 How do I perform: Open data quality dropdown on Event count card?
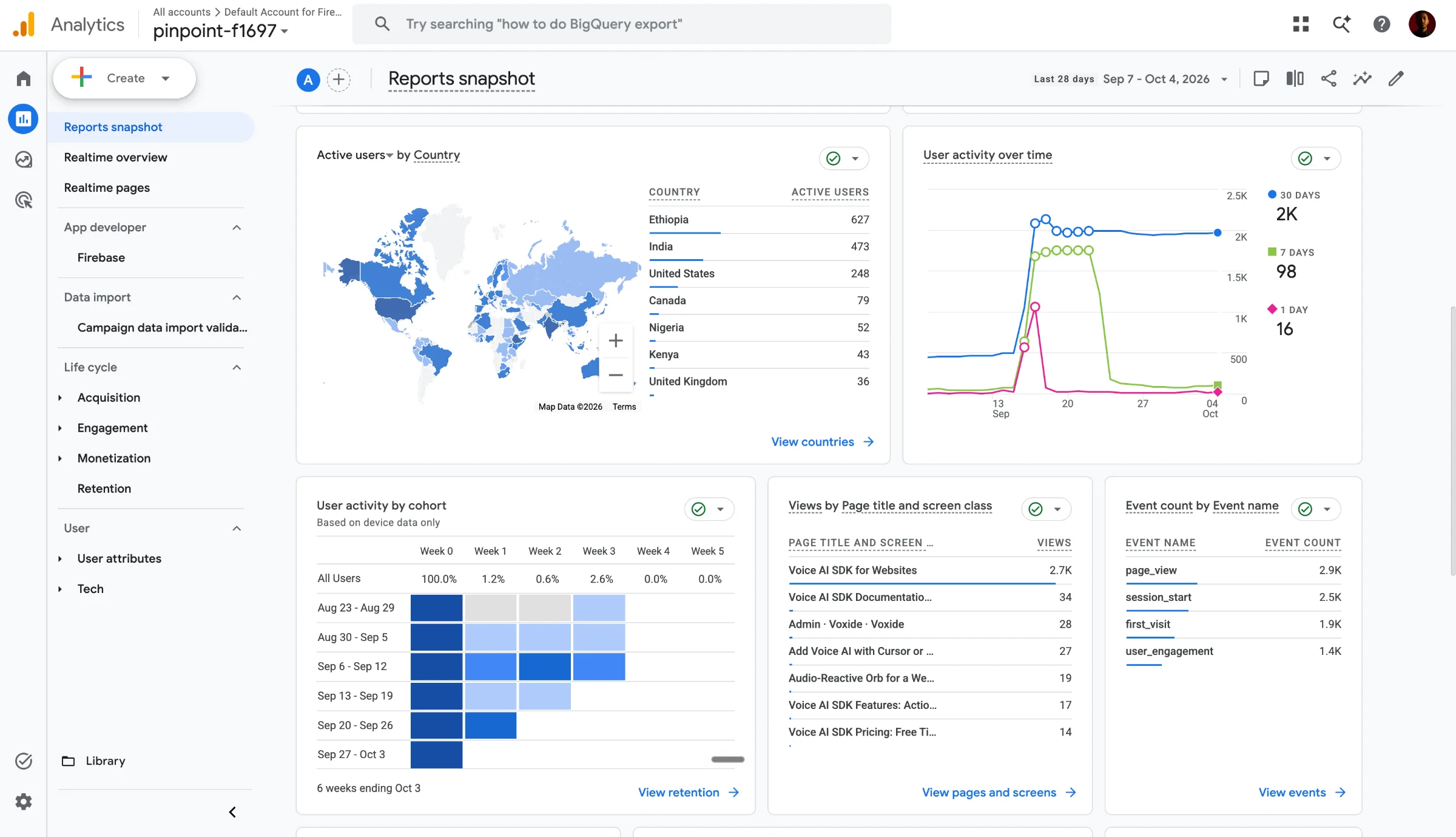(x=1316, y=509)
